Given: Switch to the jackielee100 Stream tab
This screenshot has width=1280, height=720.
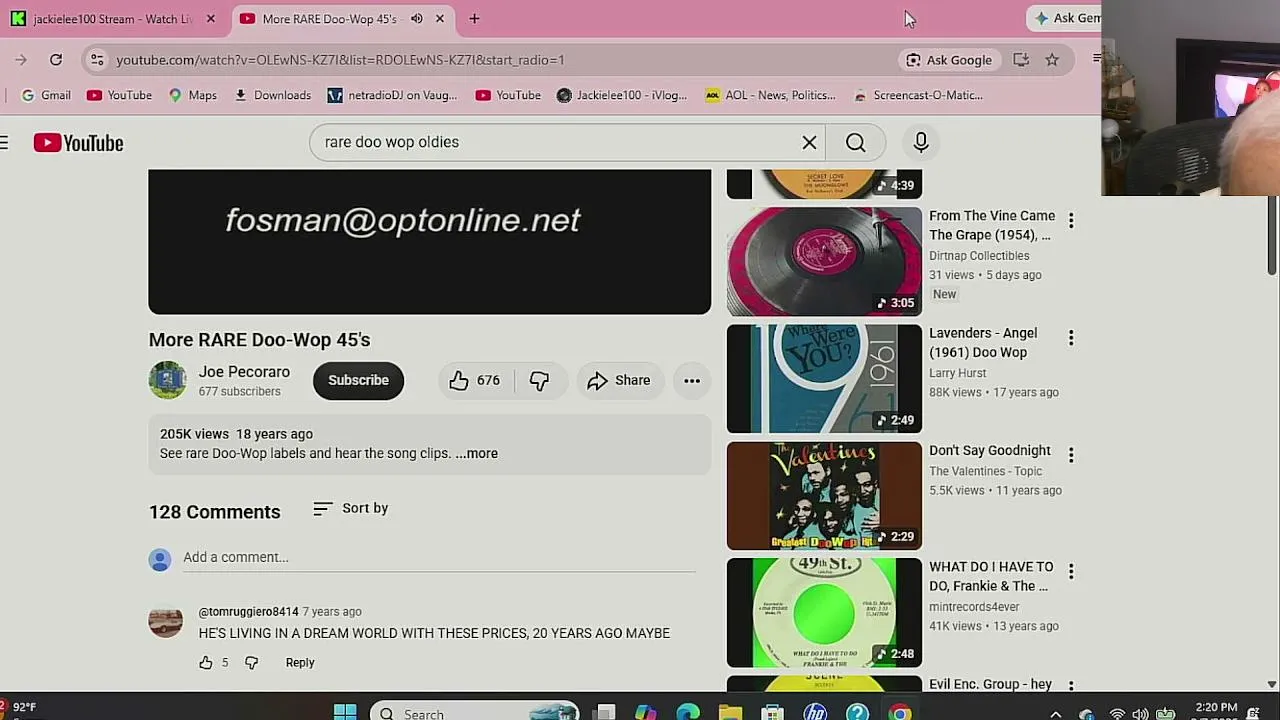Looking at the screenshot, I should (112, 19).
